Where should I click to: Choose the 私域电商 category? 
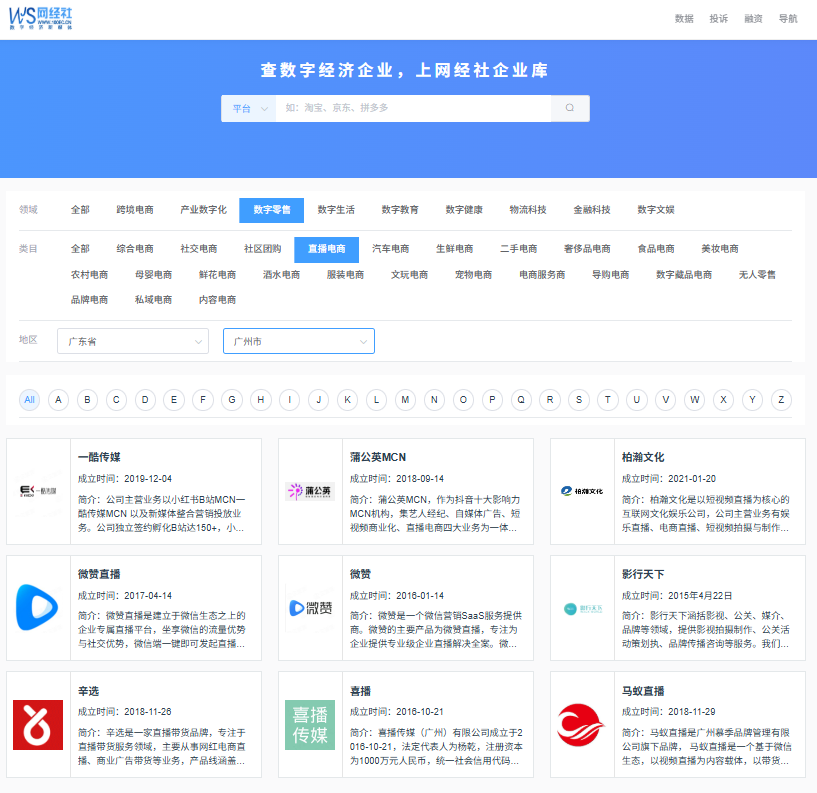coord(153,300)
